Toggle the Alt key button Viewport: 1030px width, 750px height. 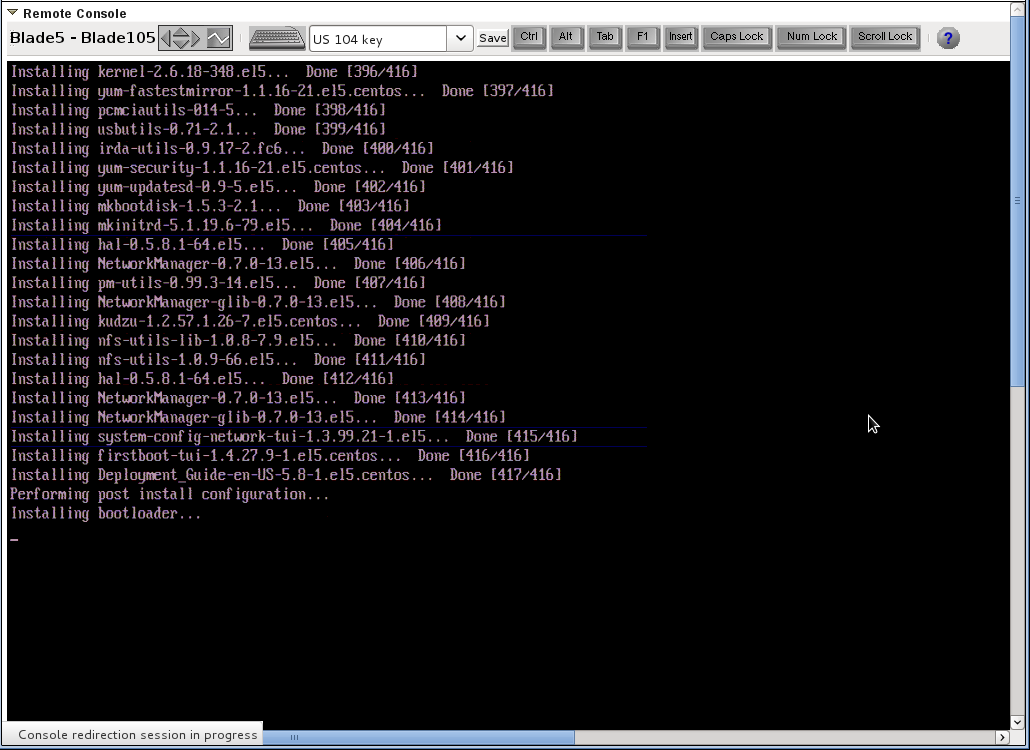[x=566, y=37]
